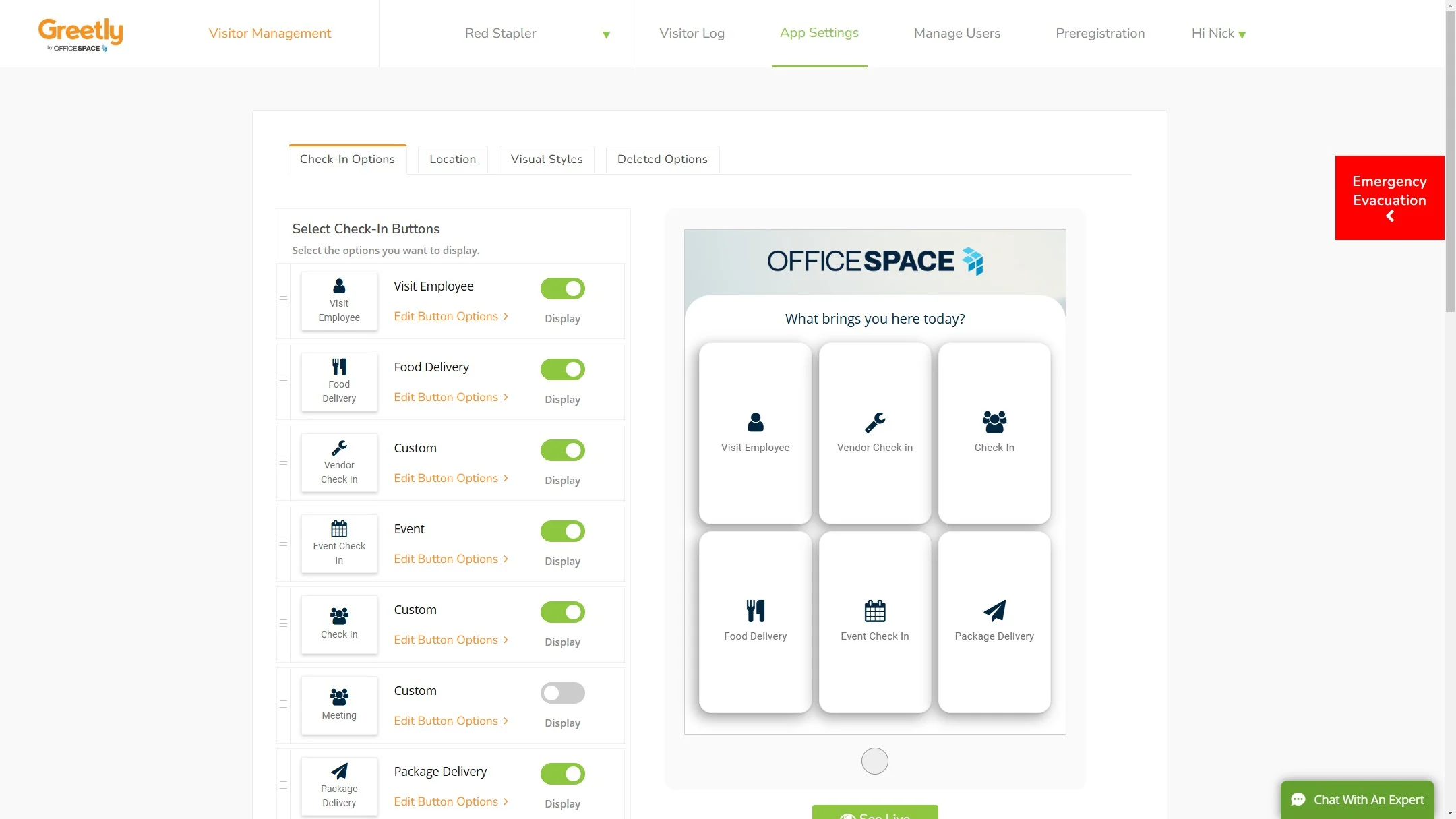1456x819 pixels.
Task: Click the Meeting button thumbnail in list
Action: tap(339, 704)
